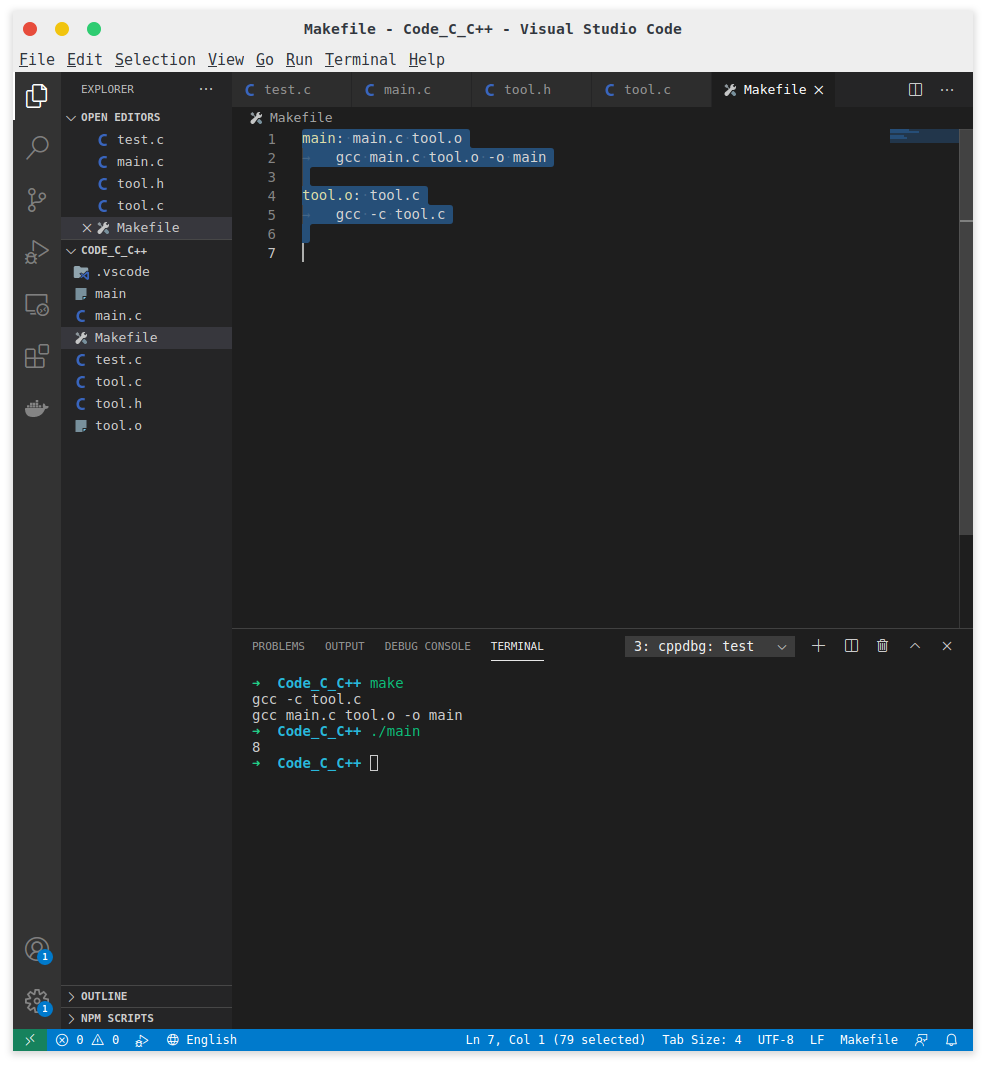This screenshot has height=1066, width=986.
Task: Open Explorer panel More Actions ellipsis
Action: (206, 89)
